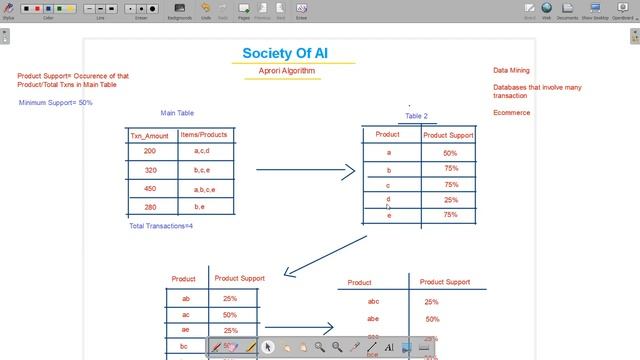
Task: Select the Zoom in magnifier tool
Action: 320,347
